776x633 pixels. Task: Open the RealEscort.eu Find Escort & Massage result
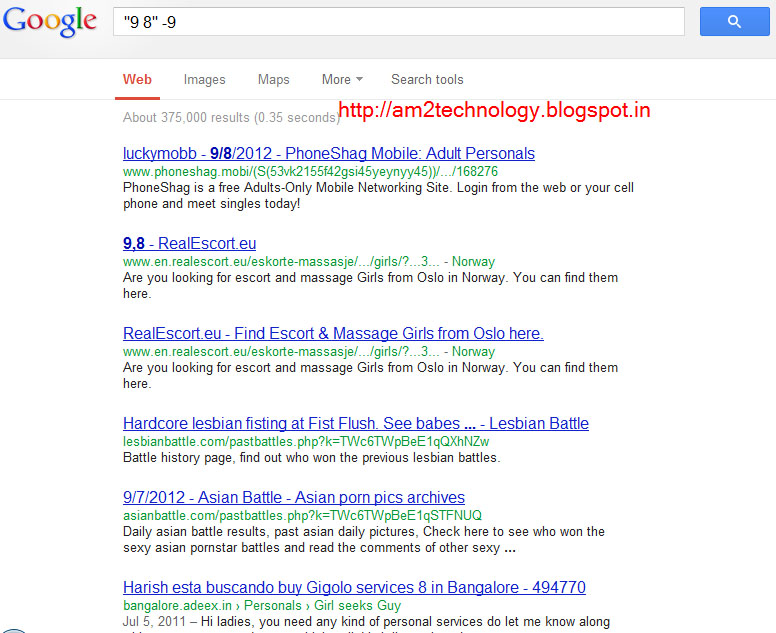coord(333,334)
